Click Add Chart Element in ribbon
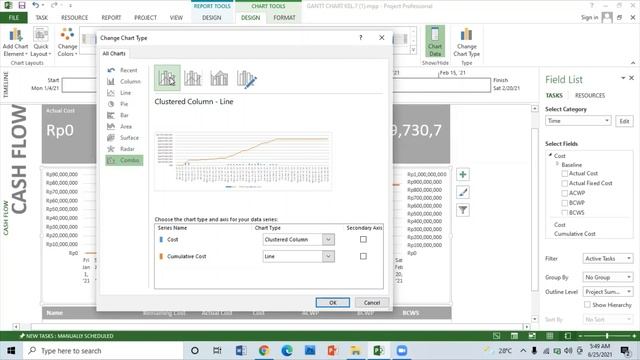This screenshot has height=360, width=640. click(16, 42)
